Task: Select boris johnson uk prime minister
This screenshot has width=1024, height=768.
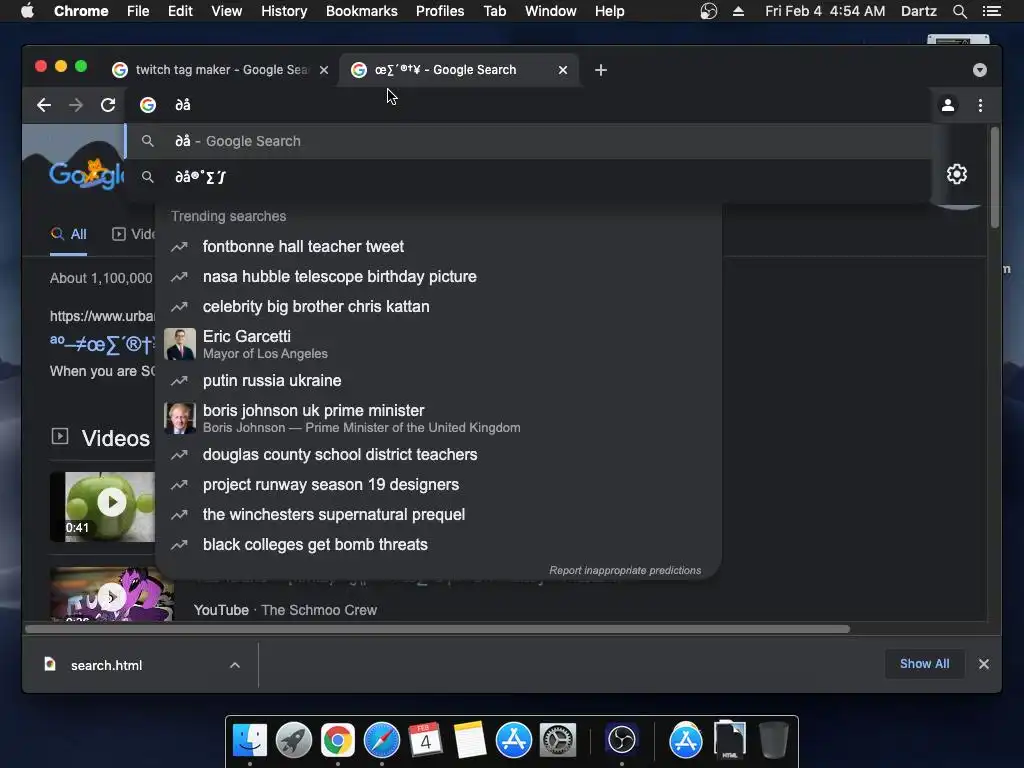Action: click(x=438, y=418)
